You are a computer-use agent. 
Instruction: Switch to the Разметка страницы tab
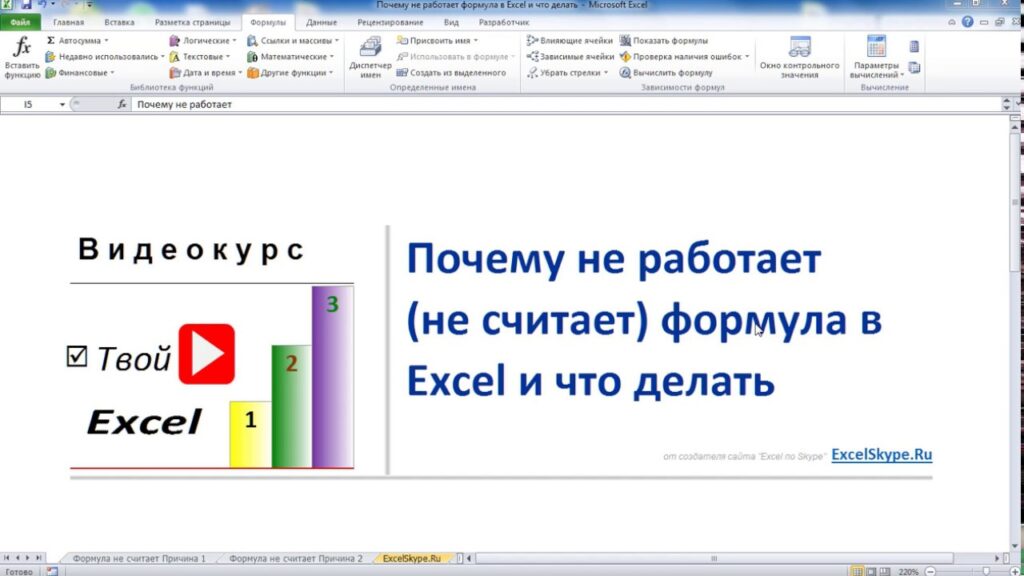pos(193,22)
